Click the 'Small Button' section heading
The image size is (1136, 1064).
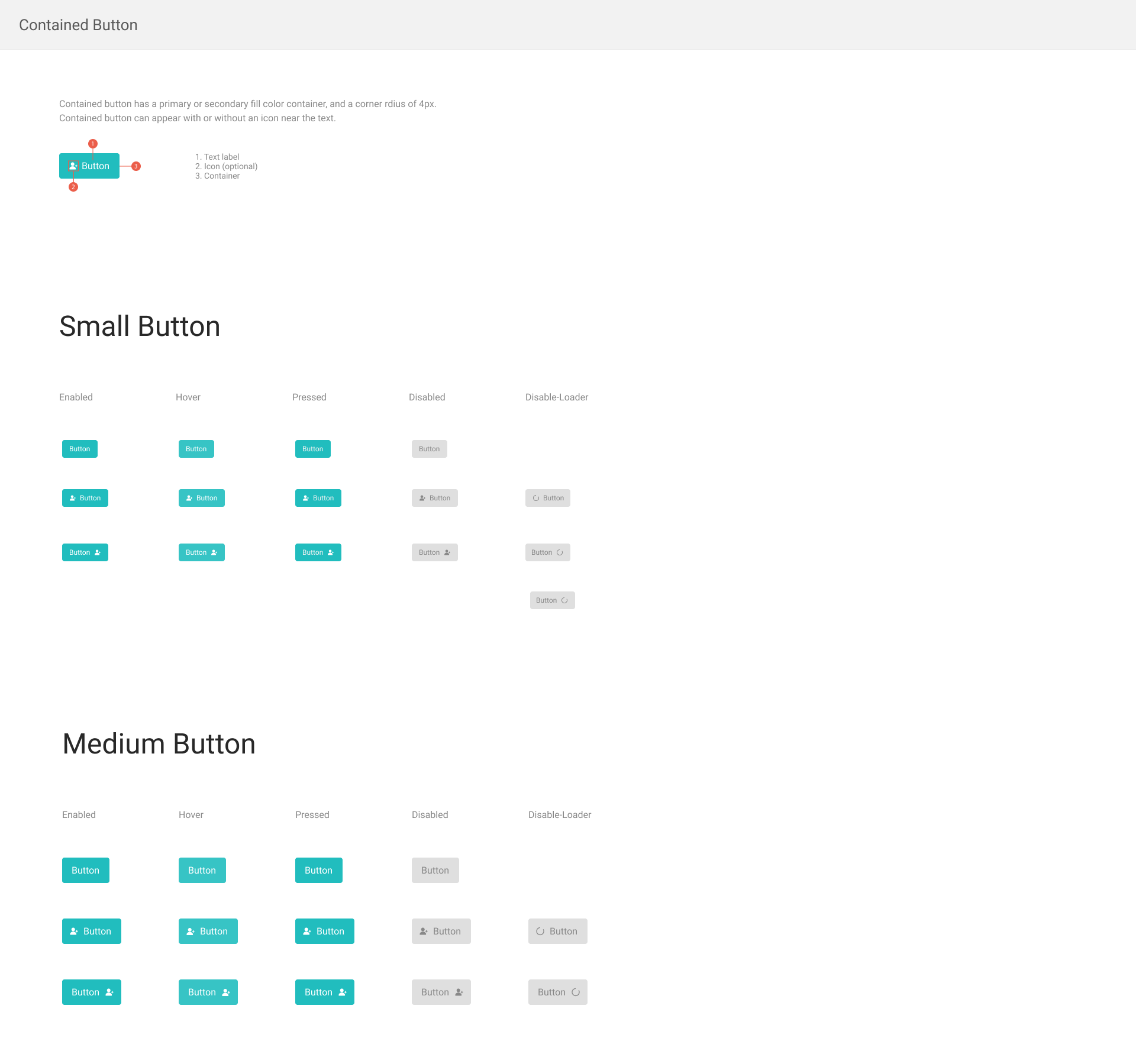[x=140, y=326]
